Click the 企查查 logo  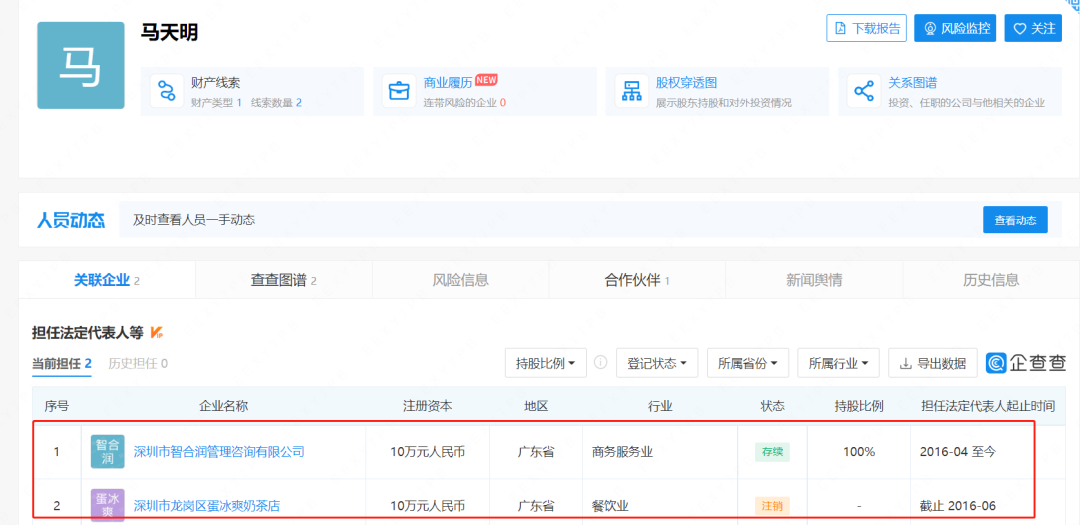(1026, 363)
